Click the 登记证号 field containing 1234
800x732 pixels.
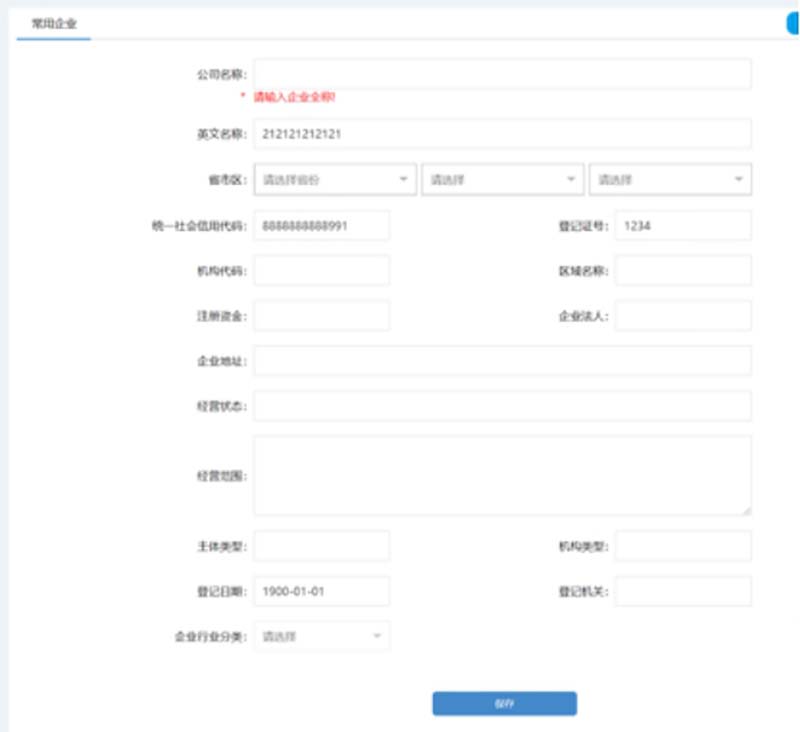click(683, 226)
